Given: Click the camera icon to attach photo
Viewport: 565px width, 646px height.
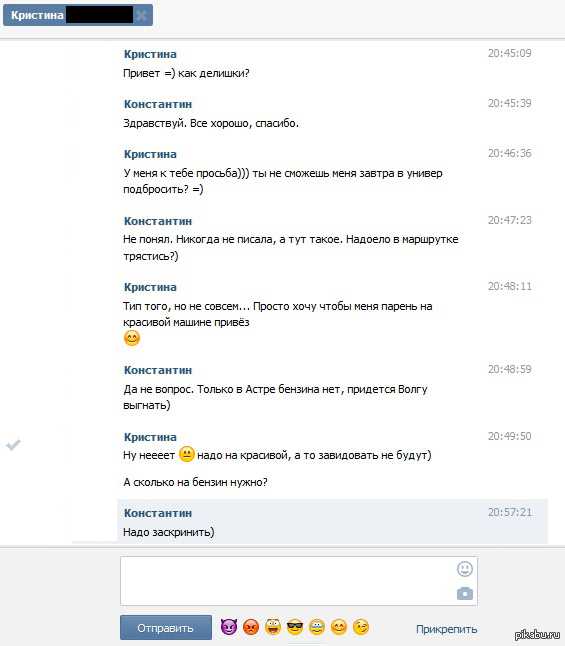Looking at the screenshot, I should (x=464, y=593).
